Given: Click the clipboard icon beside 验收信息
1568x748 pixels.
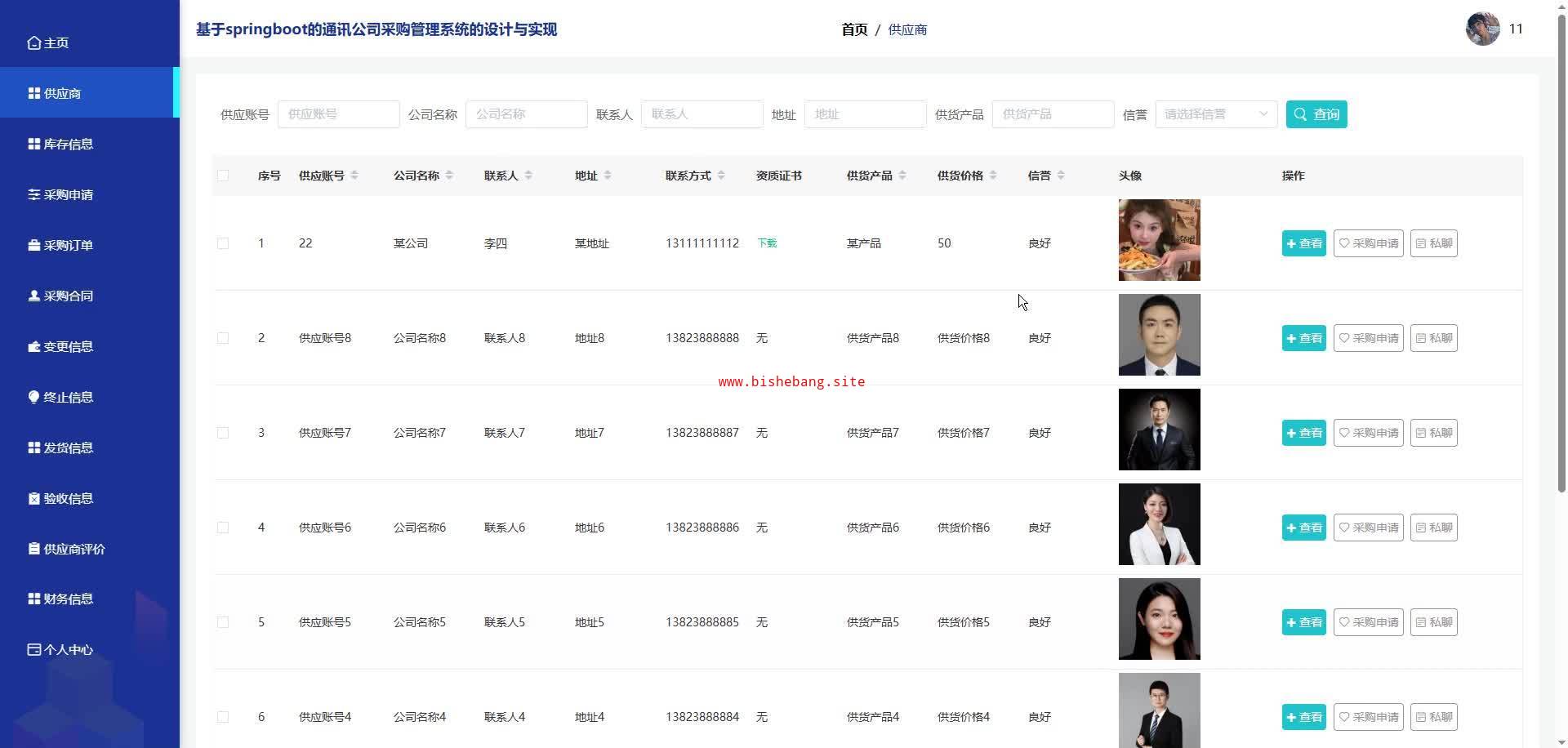Looking at the screenshot, I should point(33,498).
